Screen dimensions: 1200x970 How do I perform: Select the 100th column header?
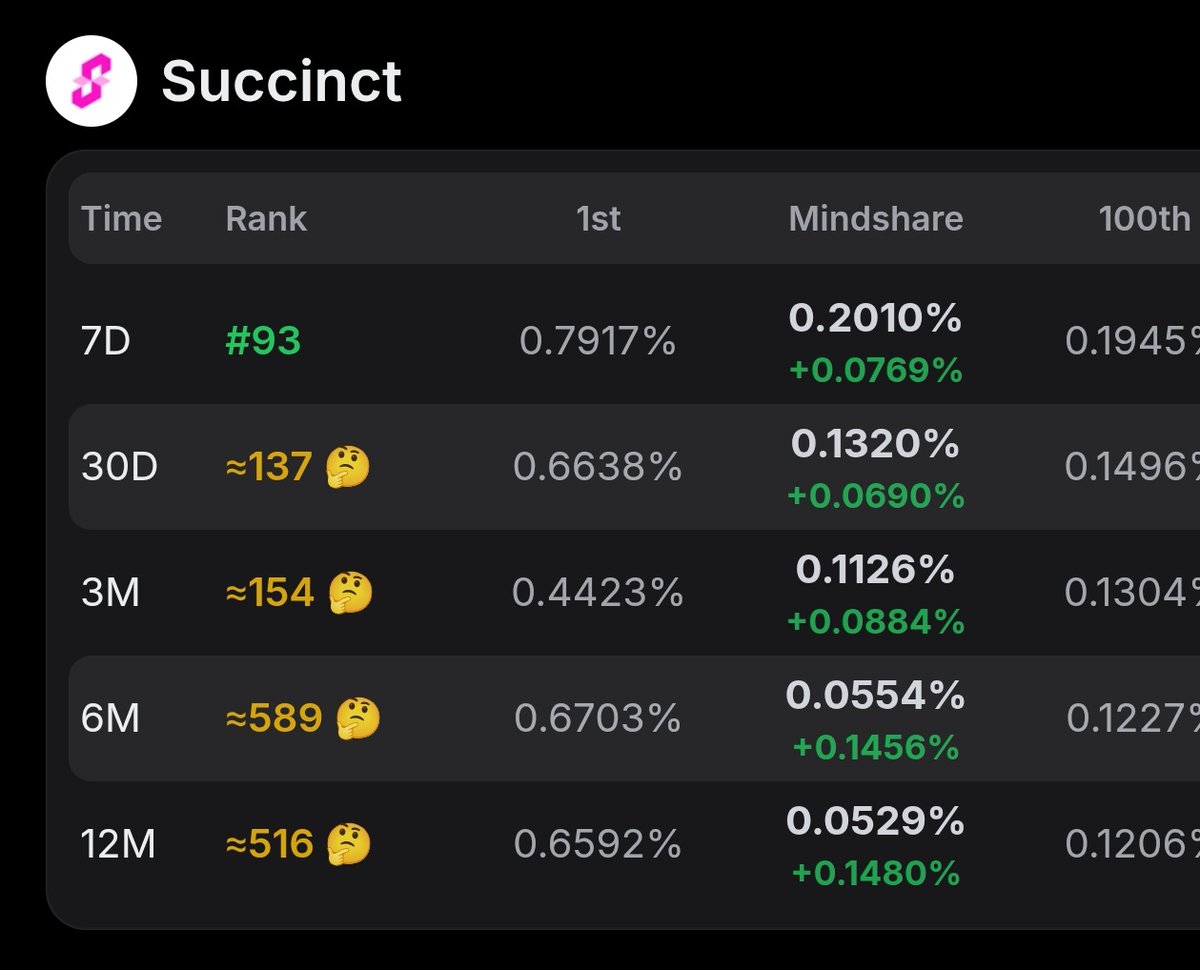(1145, 218)
